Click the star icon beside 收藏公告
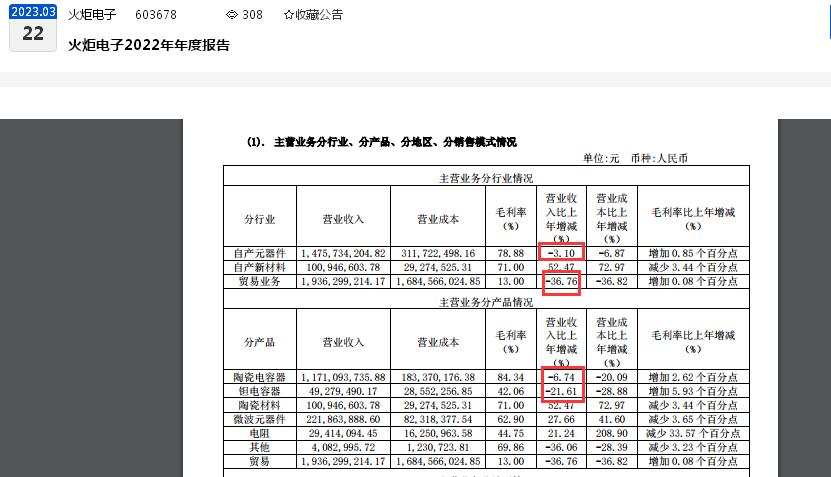 click(x=288, y=15)
